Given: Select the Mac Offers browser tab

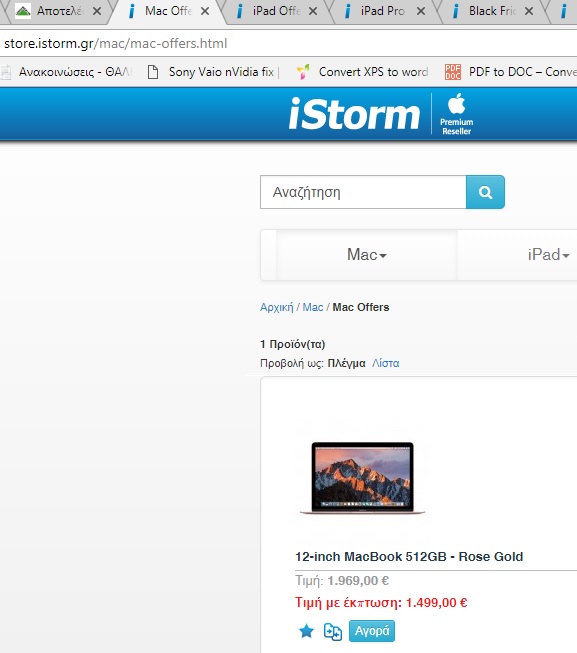Looking at the screenshot, I should pos(168,11).
